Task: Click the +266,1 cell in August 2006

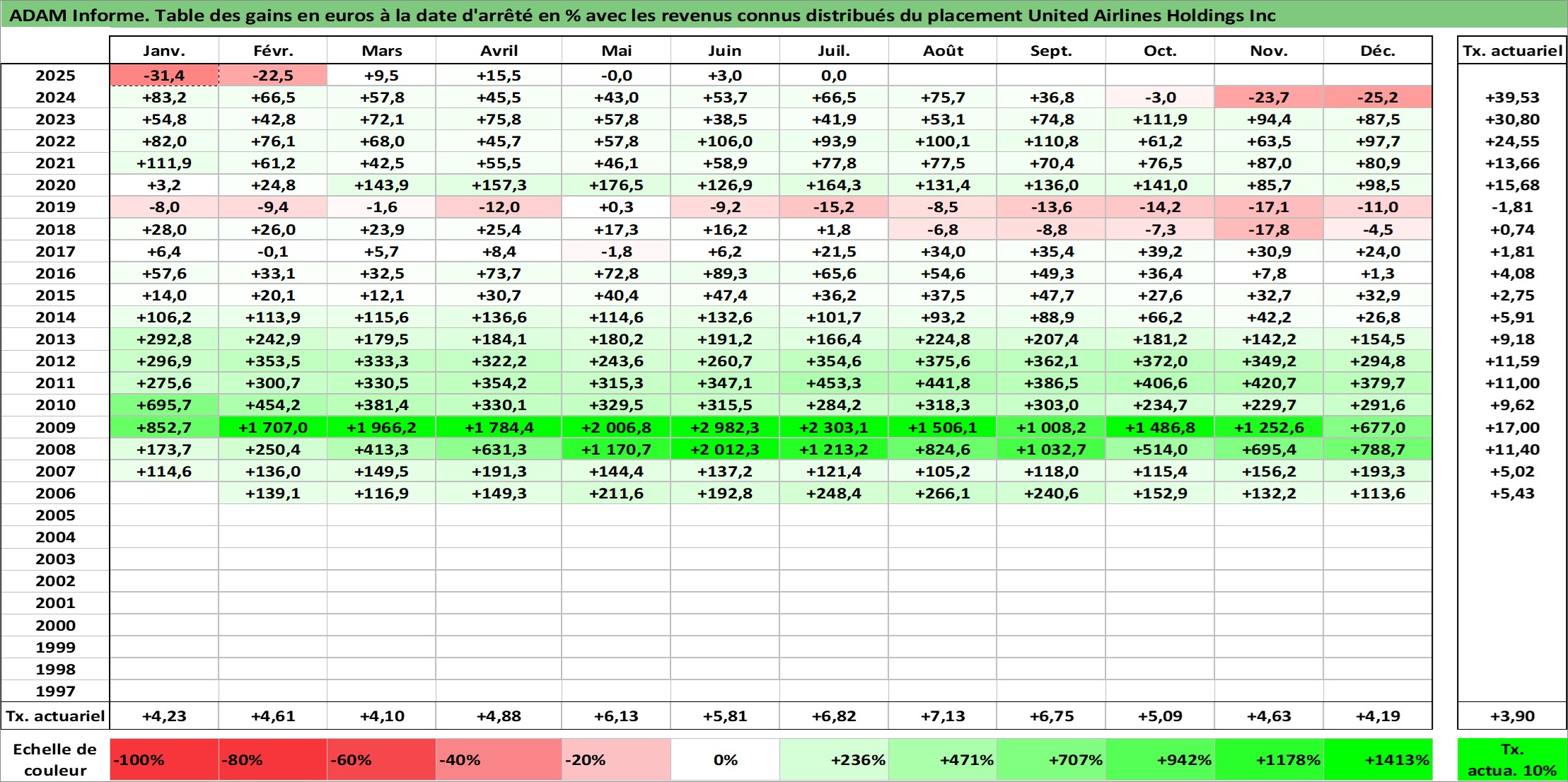Action: [x=943, y=493]
